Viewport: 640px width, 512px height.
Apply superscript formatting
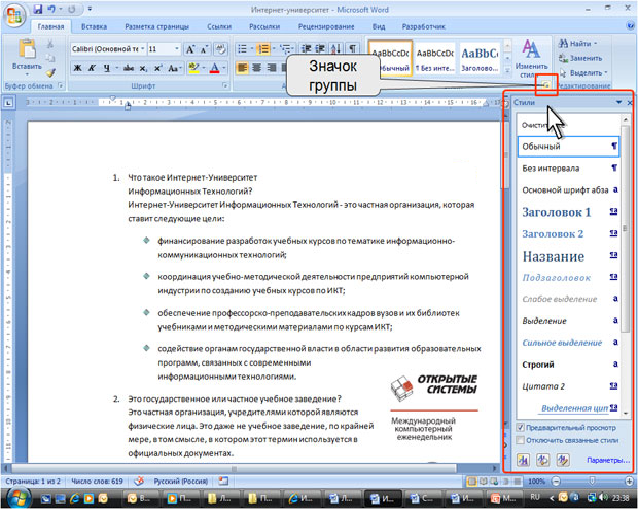click(x=158, y=68)
